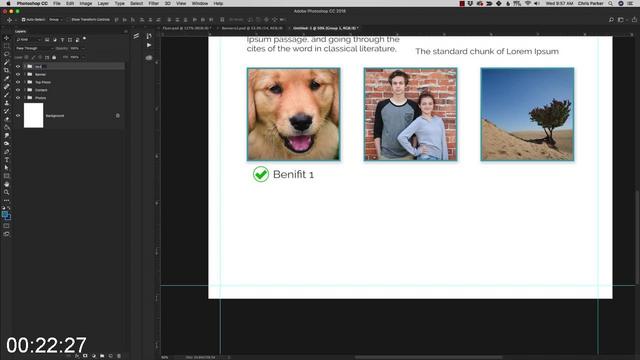Toggle Show Transform Controls checkbox
The width and height of the screenshot is (640, 360).
[x=68, y=20]
